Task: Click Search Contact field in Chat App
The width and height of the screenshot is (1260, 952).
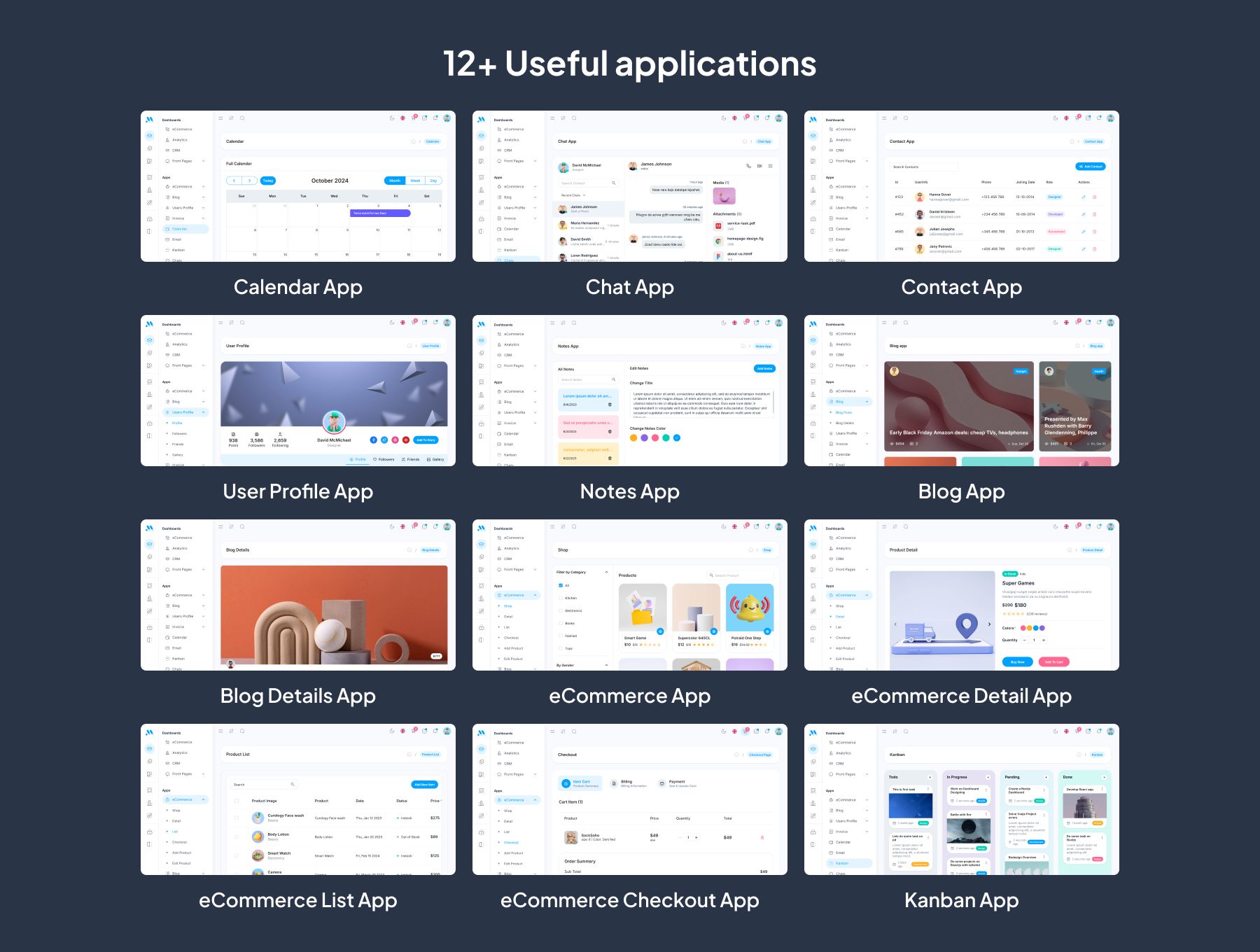Action: click(x=588, y=183)
